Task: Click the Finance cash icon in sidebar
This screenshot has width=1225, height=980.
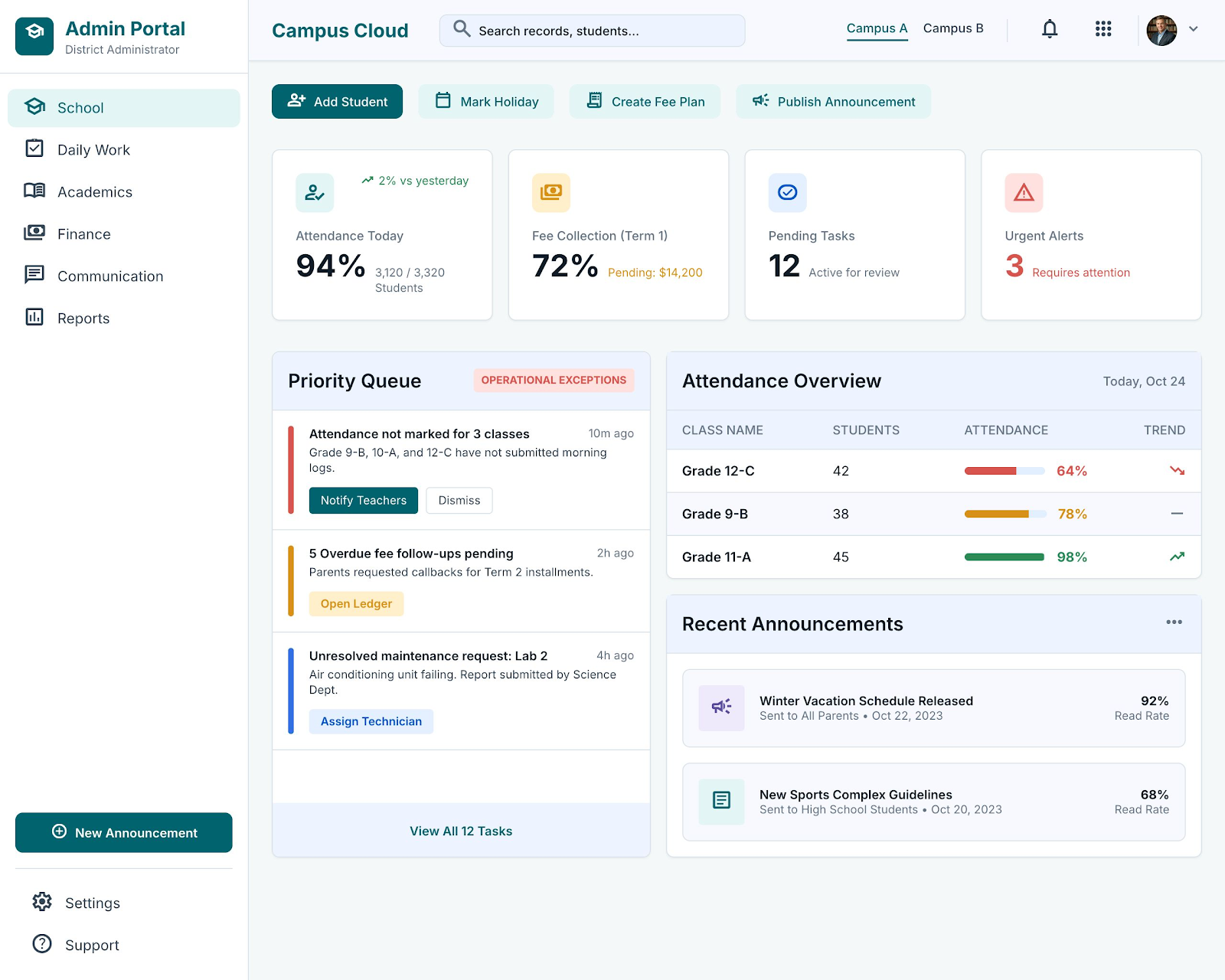Action: [x=34, y=233]
